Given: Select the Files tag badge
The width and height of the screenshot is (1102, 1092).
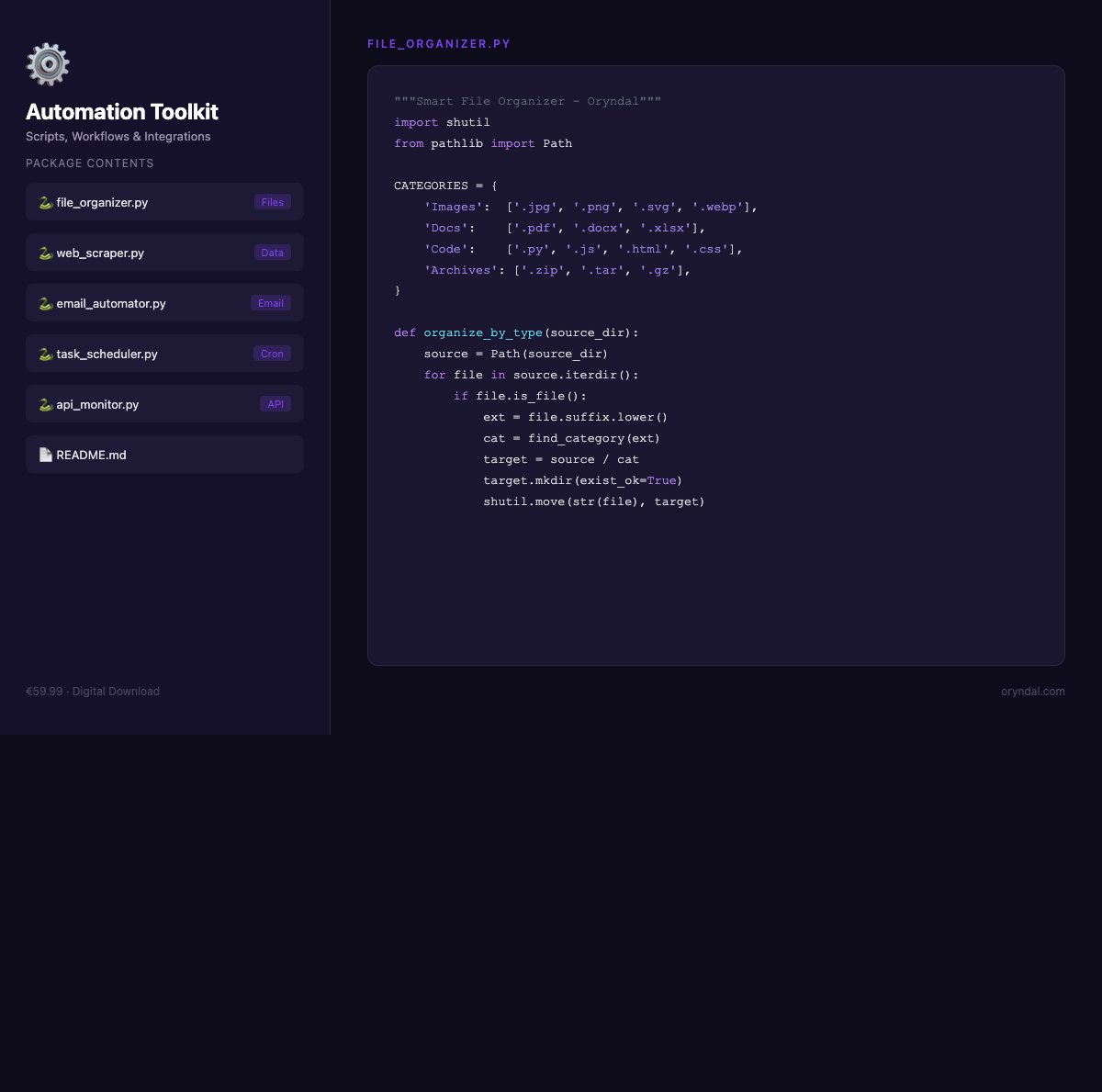Looking at the screenshot, I should pyautogui.click(x=272, y=202).
